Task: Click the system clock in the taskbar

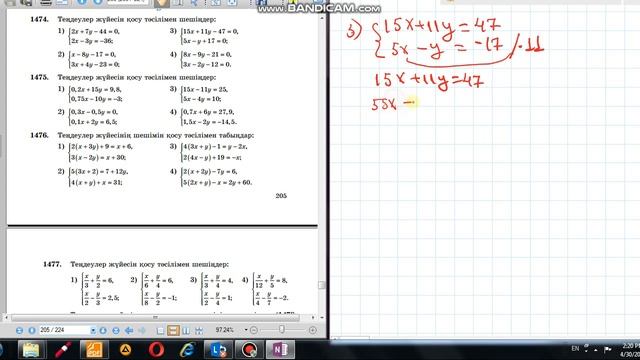Action: pyautogui.click(x=631, y=349)
